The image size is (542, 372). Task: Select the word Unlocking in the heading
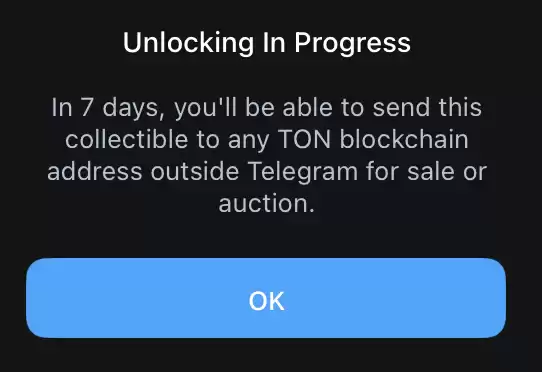(188, 43)
